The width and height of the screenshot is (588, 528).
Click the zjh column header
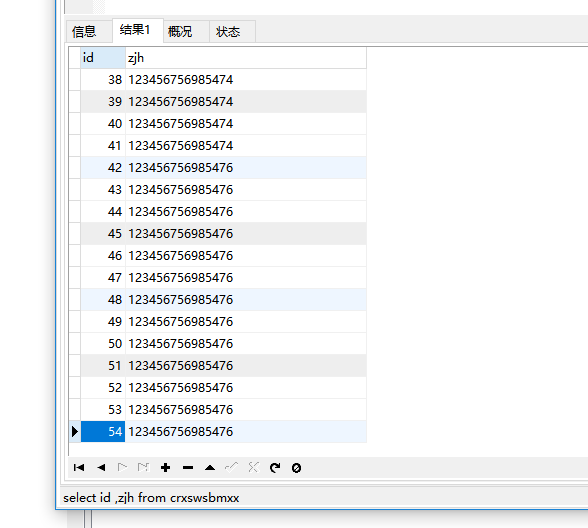(x=246, y=58)
